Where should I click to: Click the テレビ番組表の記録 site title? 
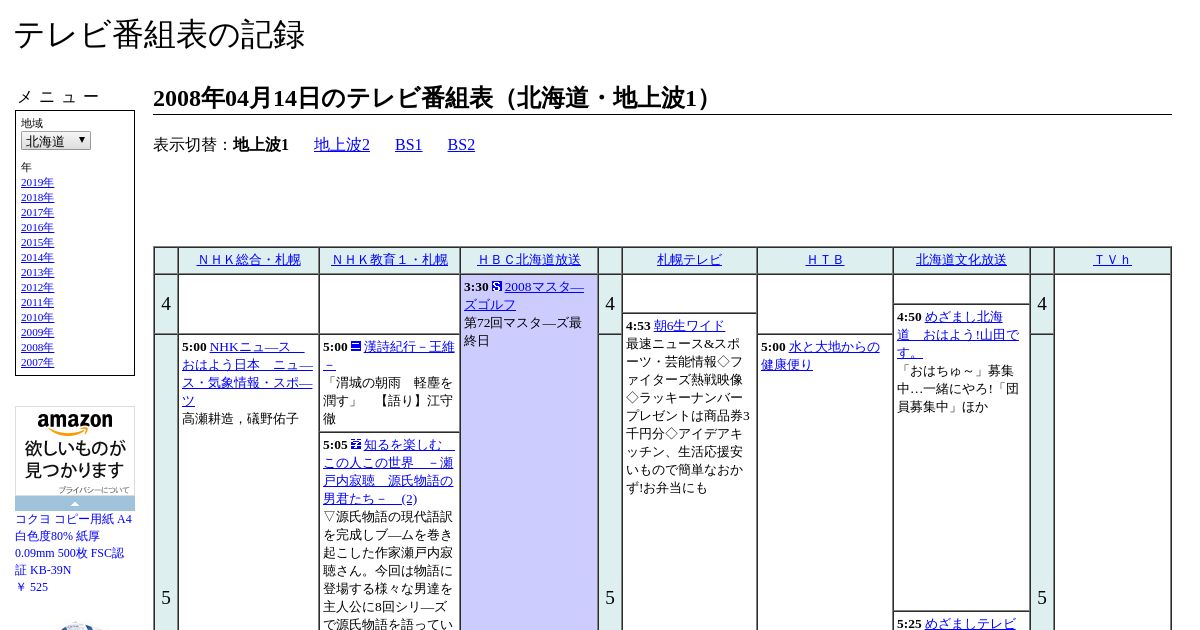(159, 35)
